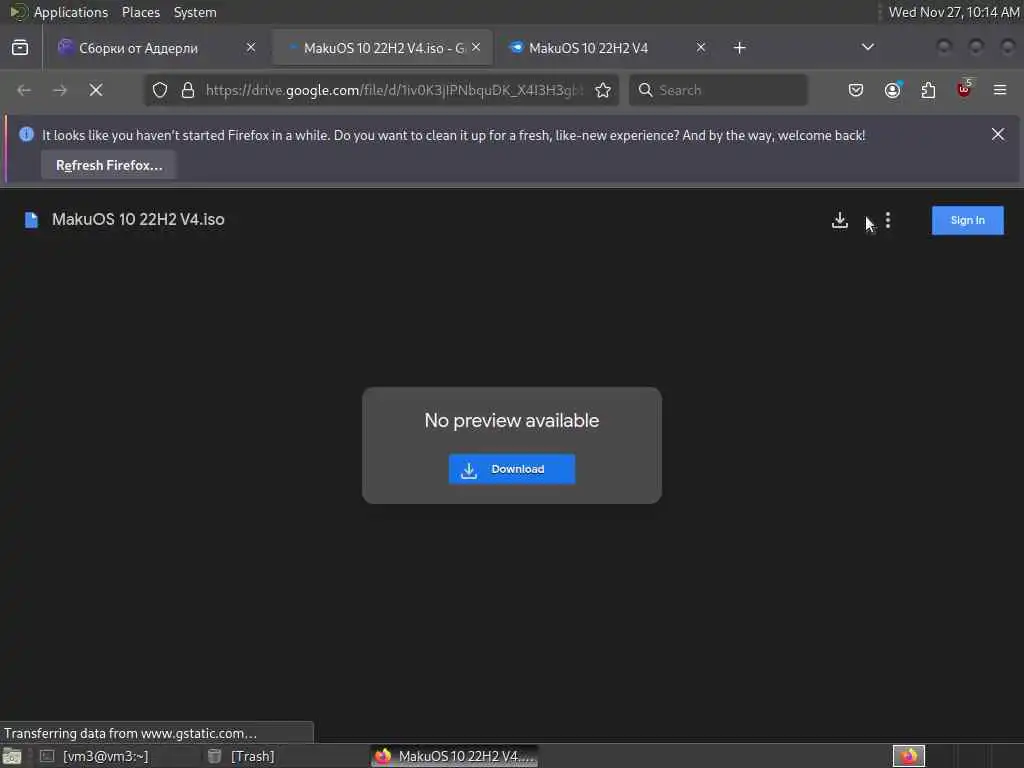The width and height of the screenshot is (1024, 768).
Task: Open the Save to Pocket icon
Action: point(856,90)
